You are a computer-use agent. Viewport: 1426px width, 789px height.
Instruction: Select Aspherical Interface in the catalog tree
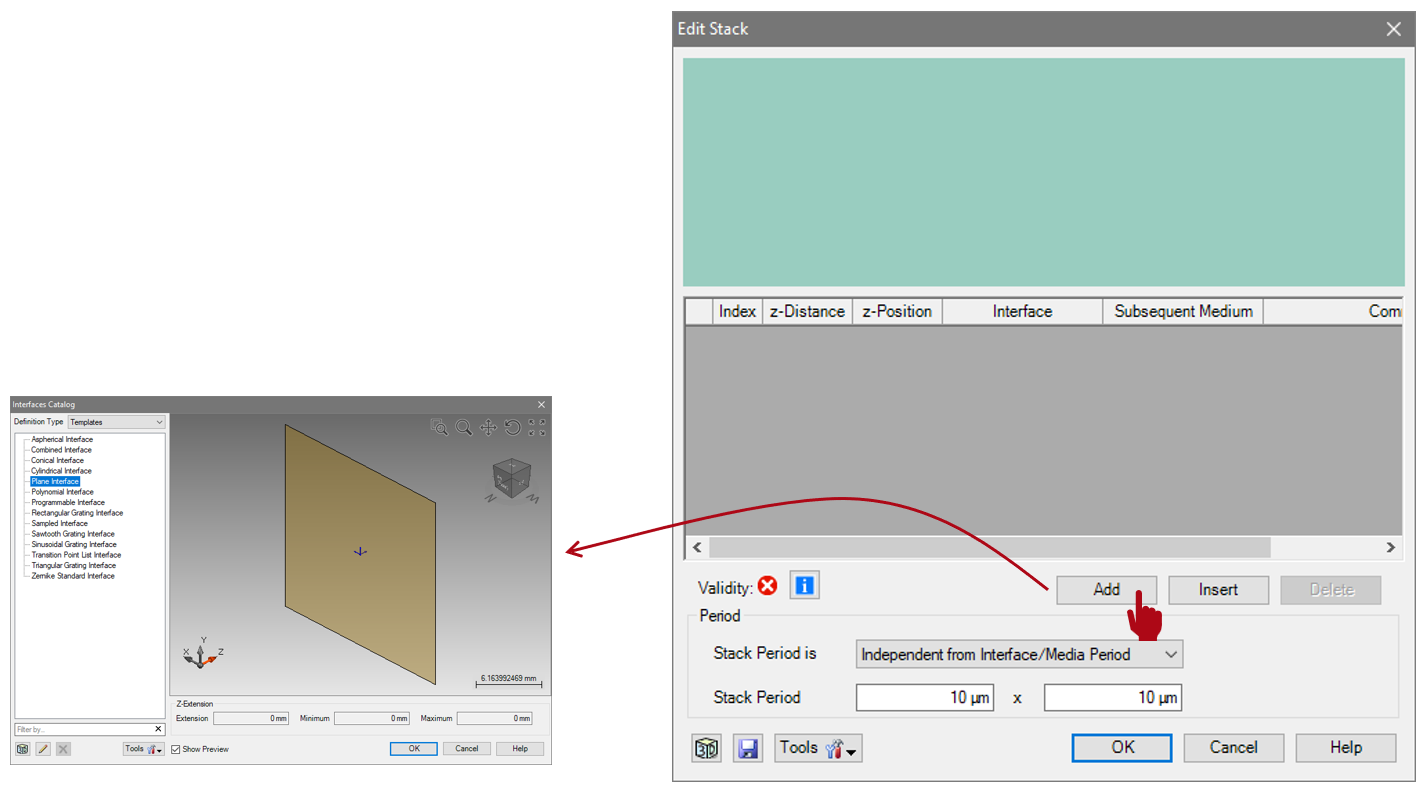click(62, 439)
